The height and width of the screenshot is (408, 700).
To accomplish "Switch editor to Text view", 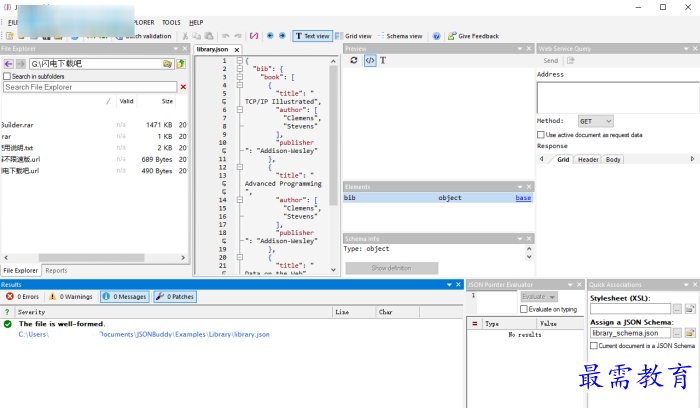I will tap(312, 36).
